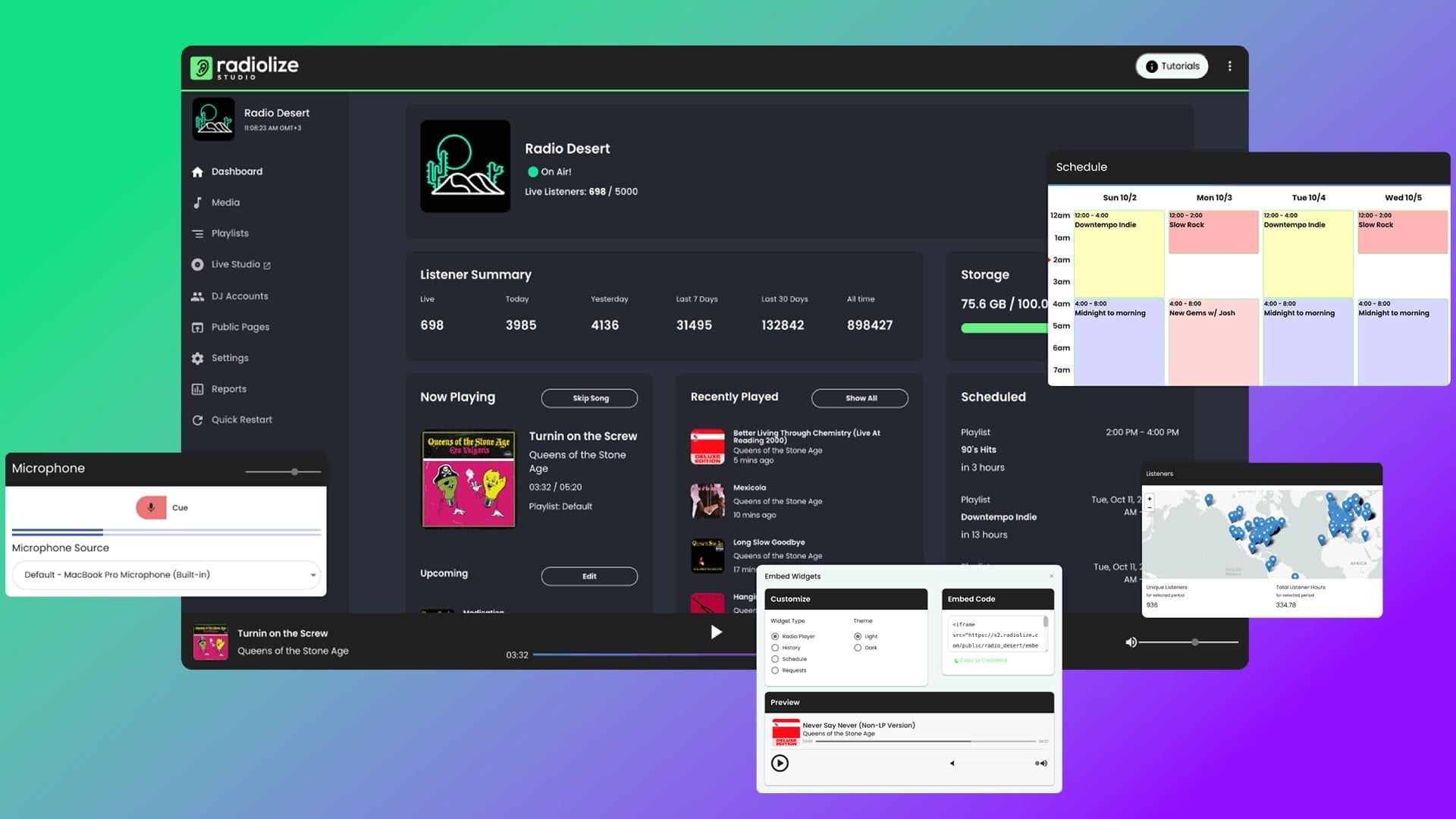Click Show All for Recently Played

click(859, 397)
